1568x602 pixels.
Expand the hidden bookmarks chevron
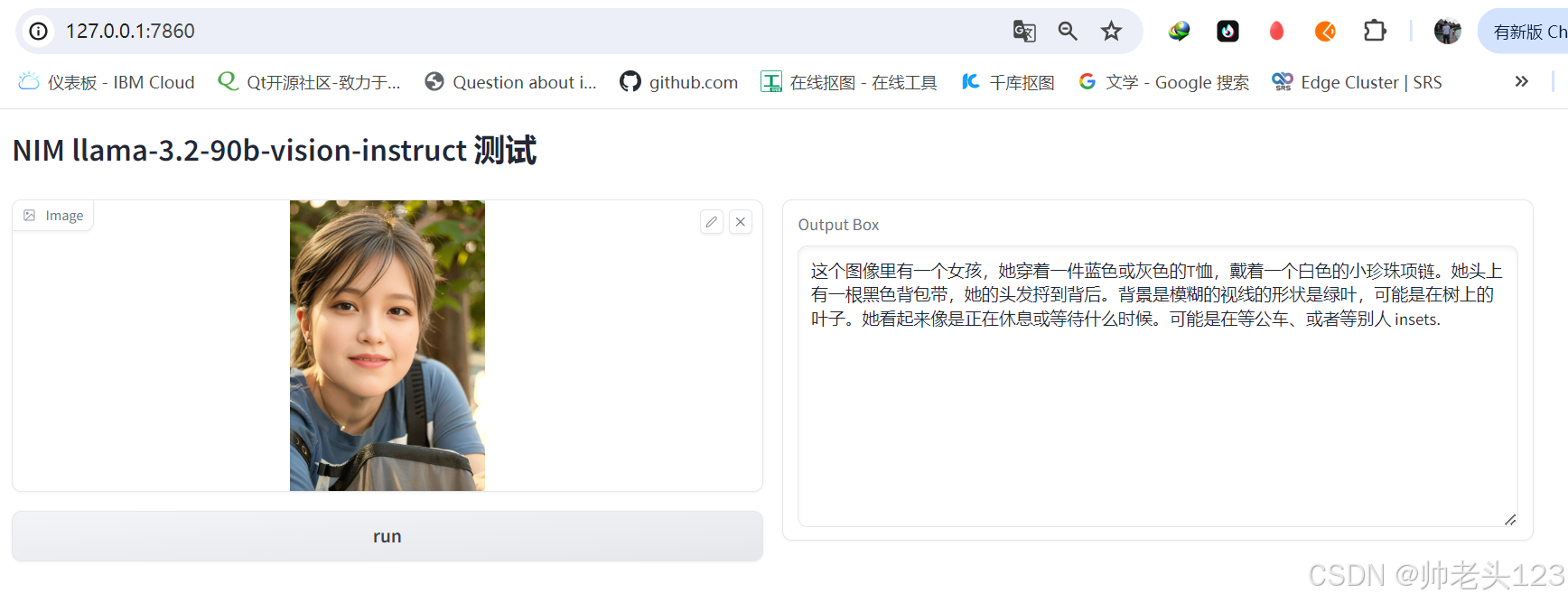1521,82
